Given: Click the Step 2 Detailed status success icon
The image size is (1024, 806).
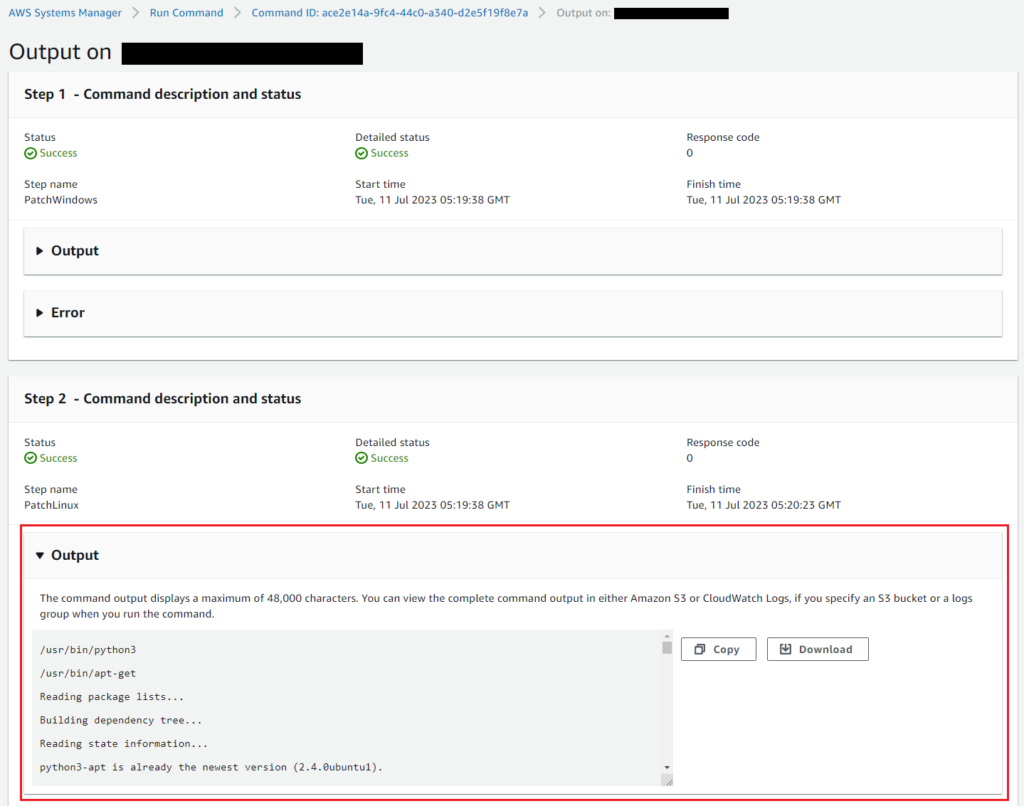Looking at the screenshot, I should (361, 458).
